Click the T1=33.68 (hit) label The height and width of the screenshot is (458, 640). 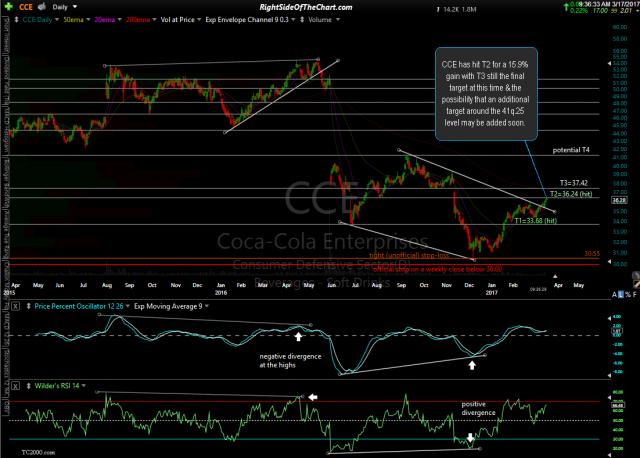tap(536, 221)
